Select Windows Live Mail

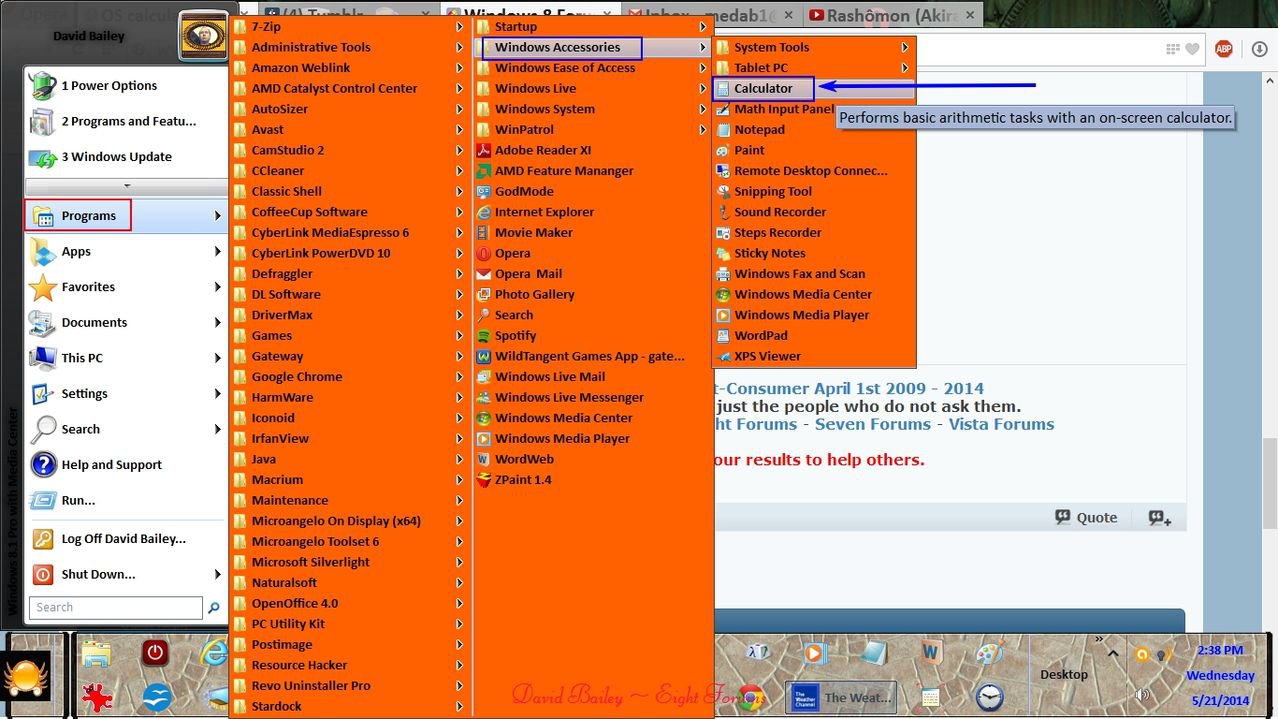point(550,377)
